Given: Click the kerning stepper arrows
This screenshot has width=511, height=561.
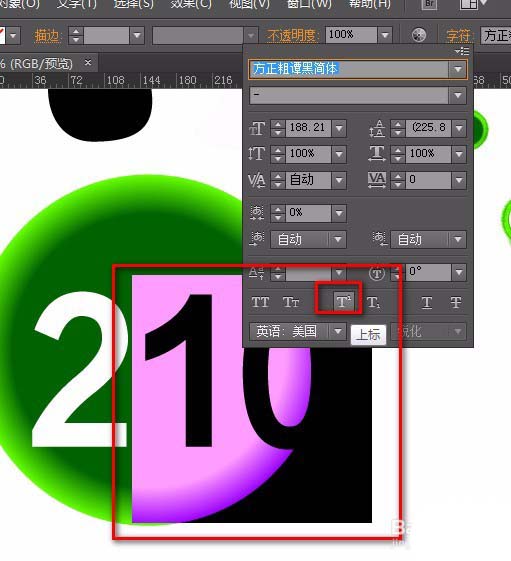Looking at the screenshot, I should [x=278, y=180].
